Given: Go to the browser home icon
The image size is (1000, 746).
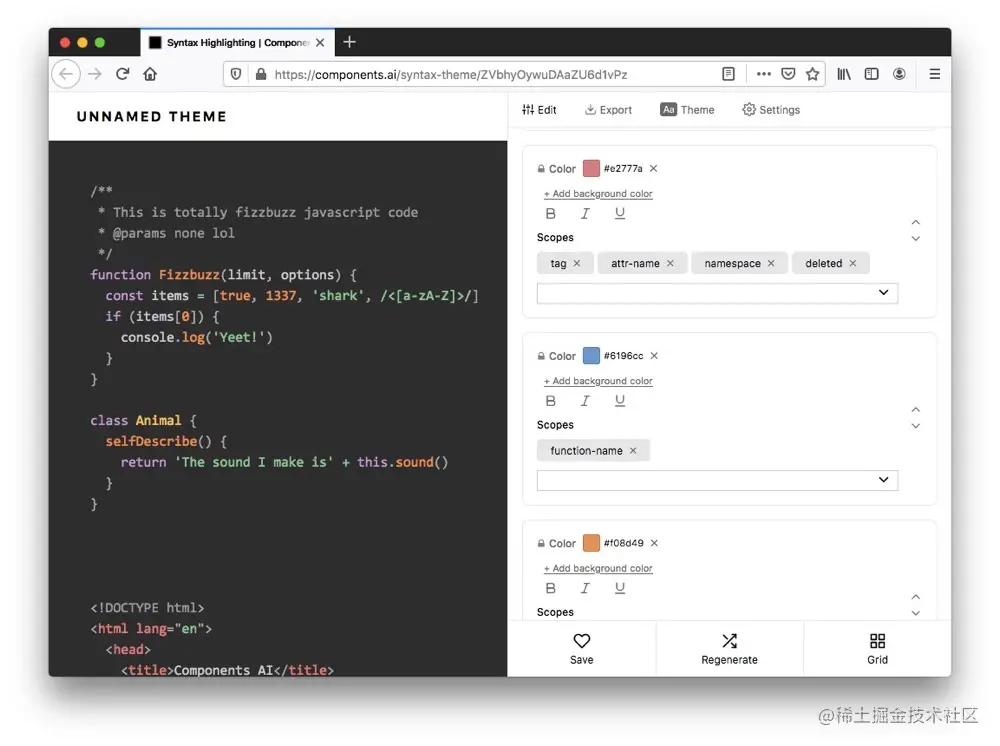Looking at the screenshot, I should (150, 74).
